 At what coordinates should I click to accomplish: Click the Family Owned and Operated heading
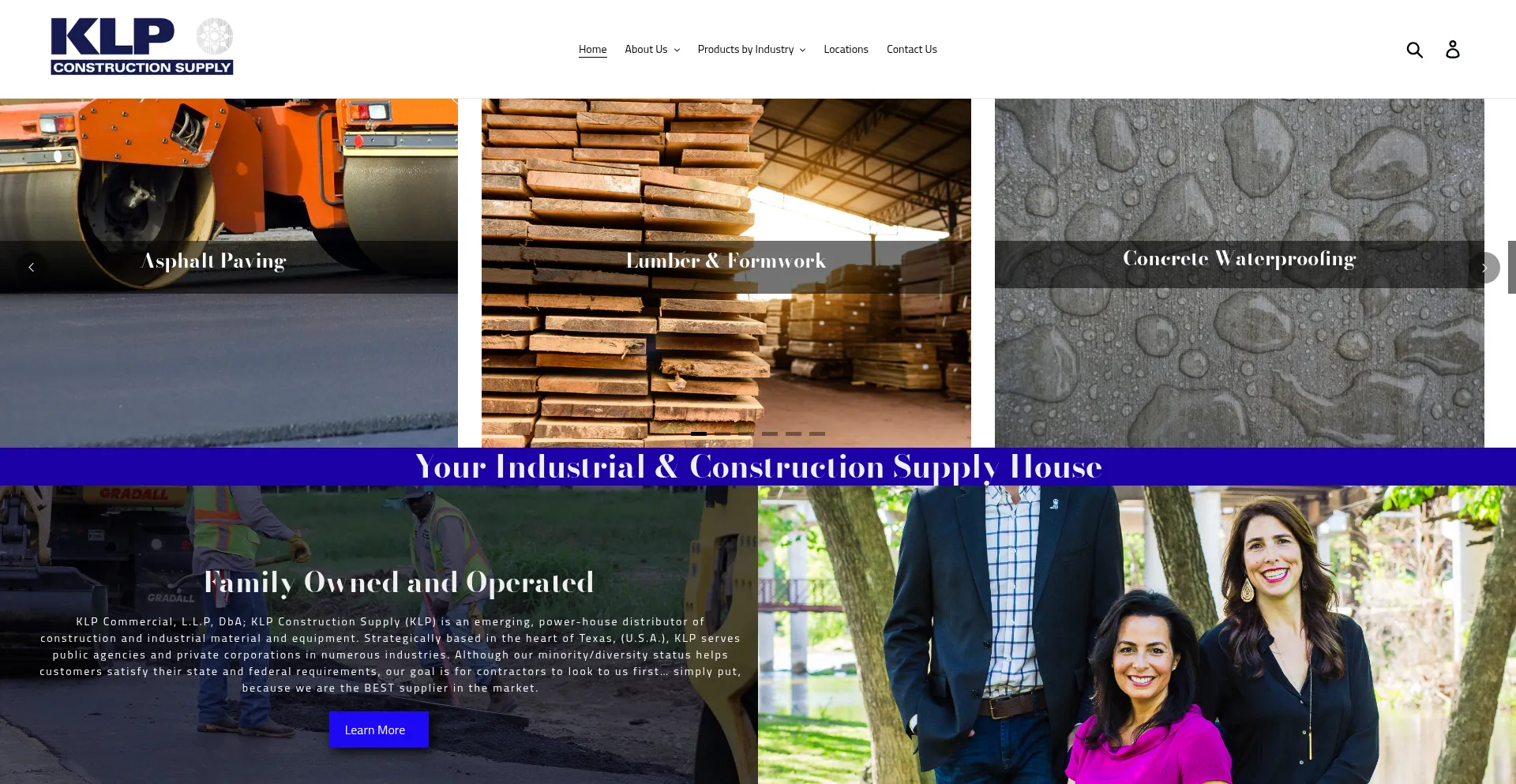click(399, 583)
